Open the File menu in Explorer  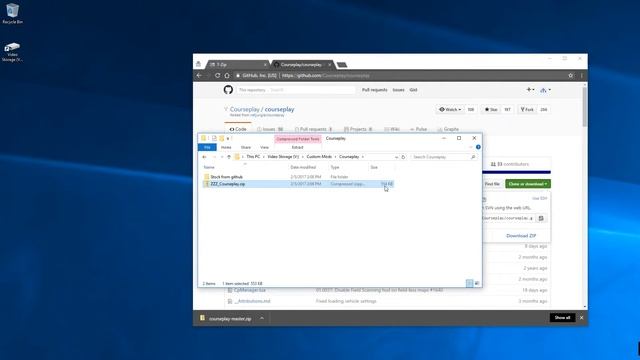(x=207, y=147)
